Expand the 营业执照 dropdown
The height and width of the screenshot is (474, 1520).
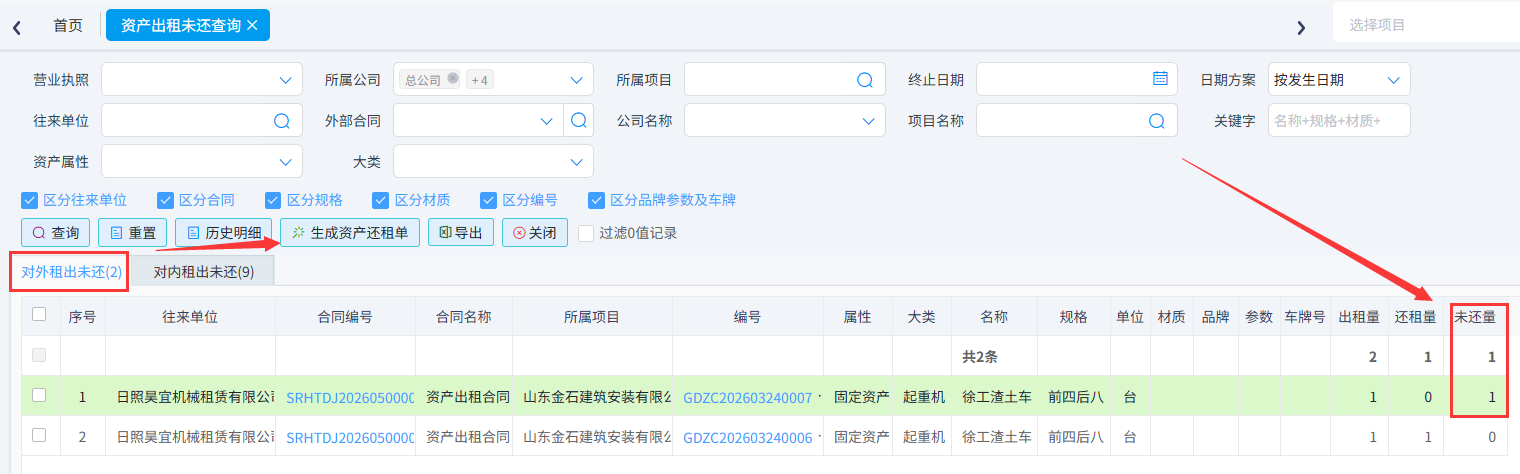coord(285,80)
